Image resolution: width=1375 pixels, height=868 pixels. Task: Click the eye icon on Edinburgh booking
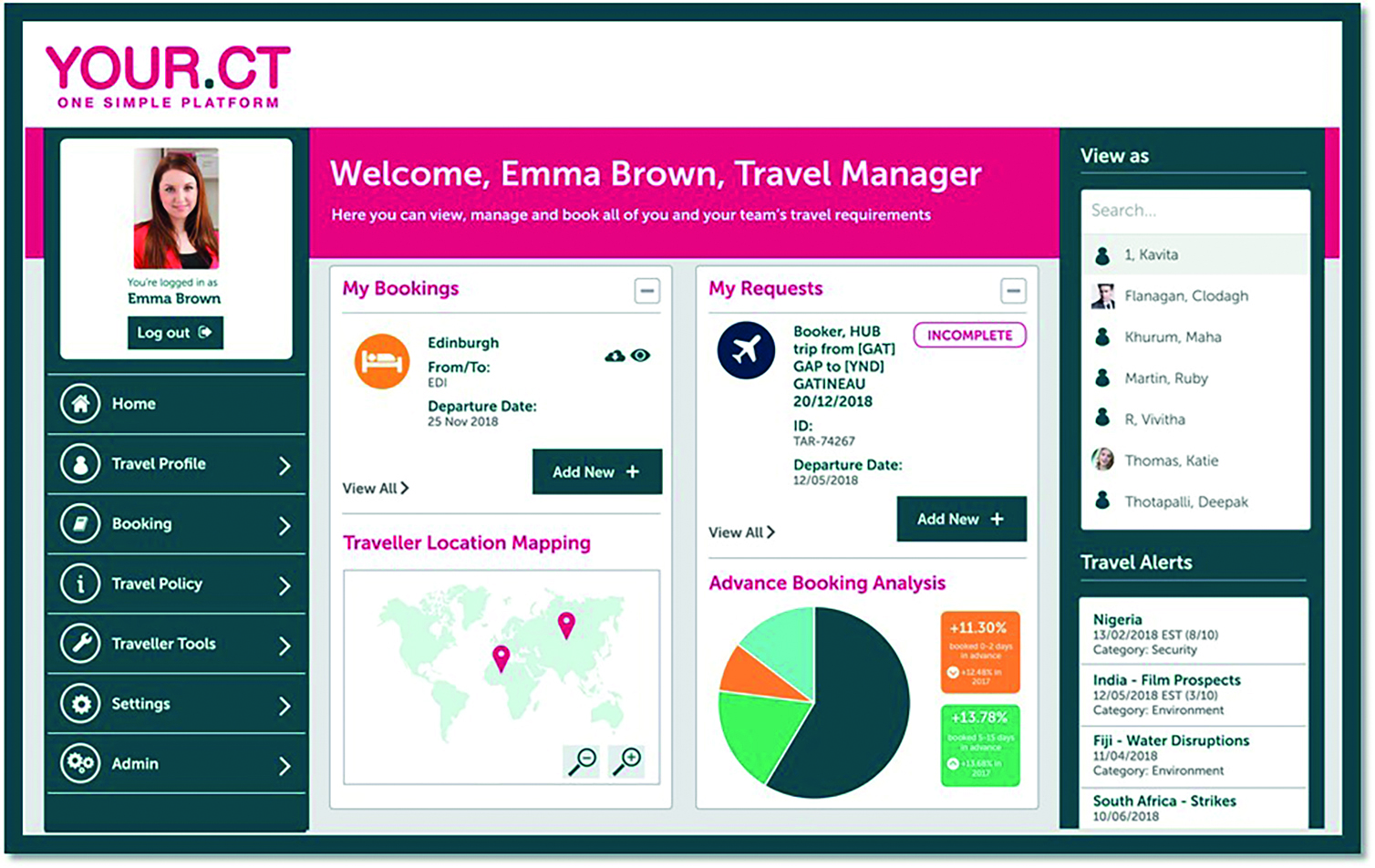pyautogui.click(x=640, y=356)
